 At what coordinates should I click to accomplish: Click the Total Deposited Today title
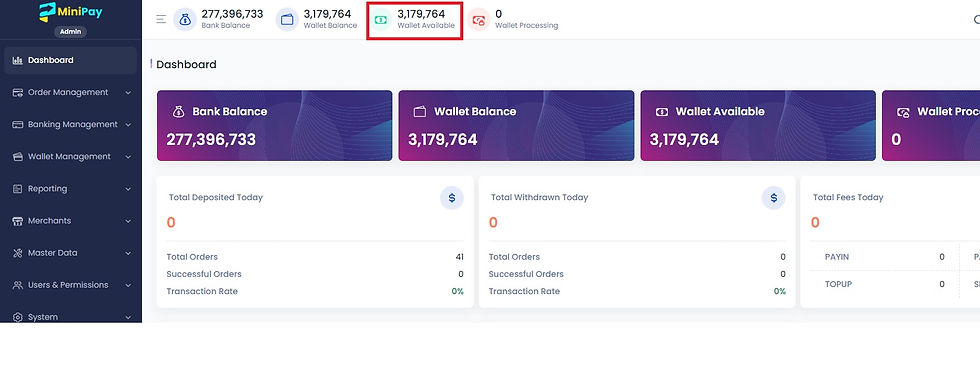(x=216, y=198)
